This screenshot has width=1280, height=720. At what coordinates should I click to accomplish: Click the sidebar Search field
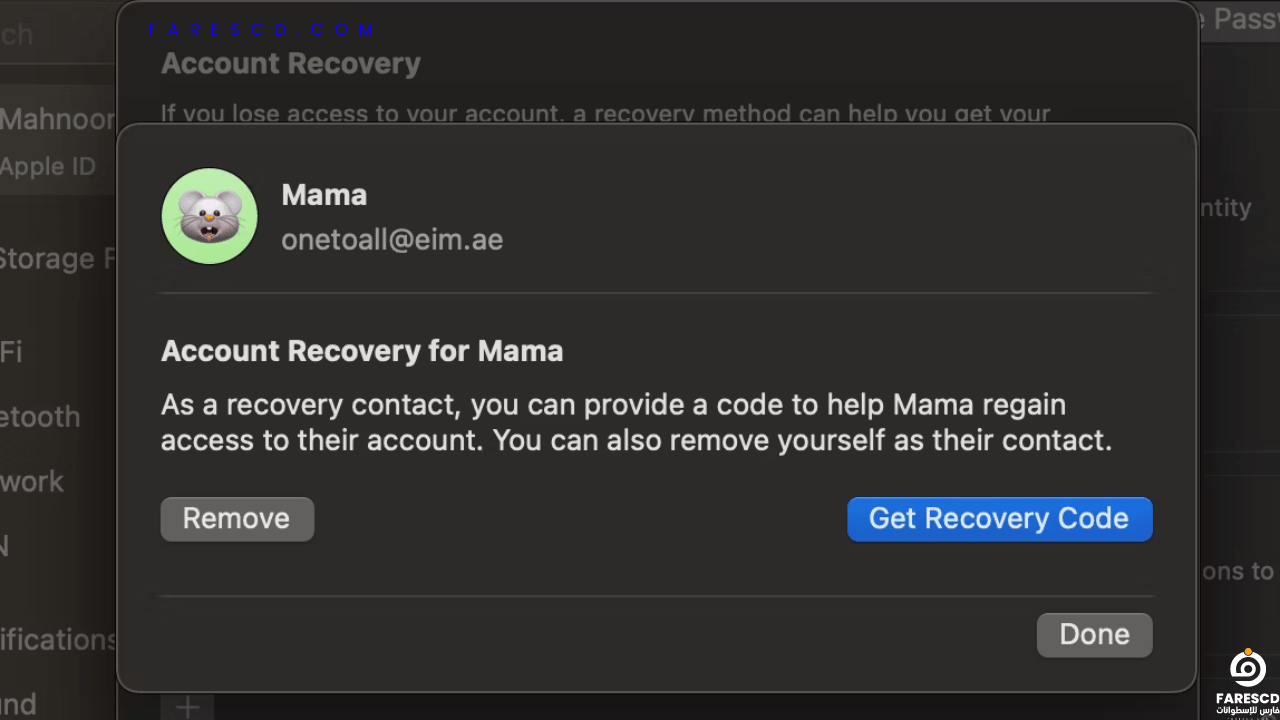coord(55,34)
